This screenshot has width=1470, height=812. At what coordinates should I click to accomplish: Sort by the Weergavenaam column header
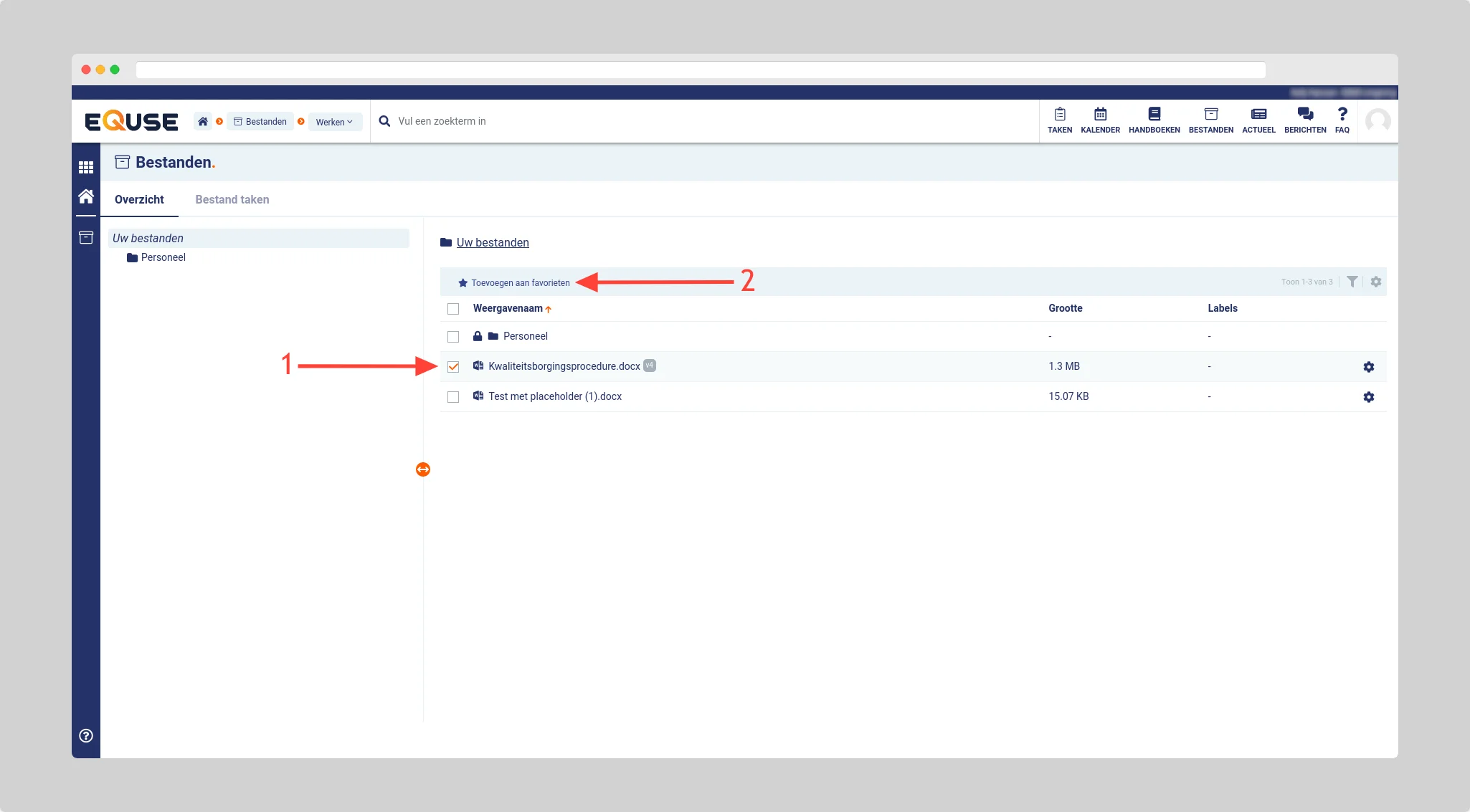[x=508, y=309]
